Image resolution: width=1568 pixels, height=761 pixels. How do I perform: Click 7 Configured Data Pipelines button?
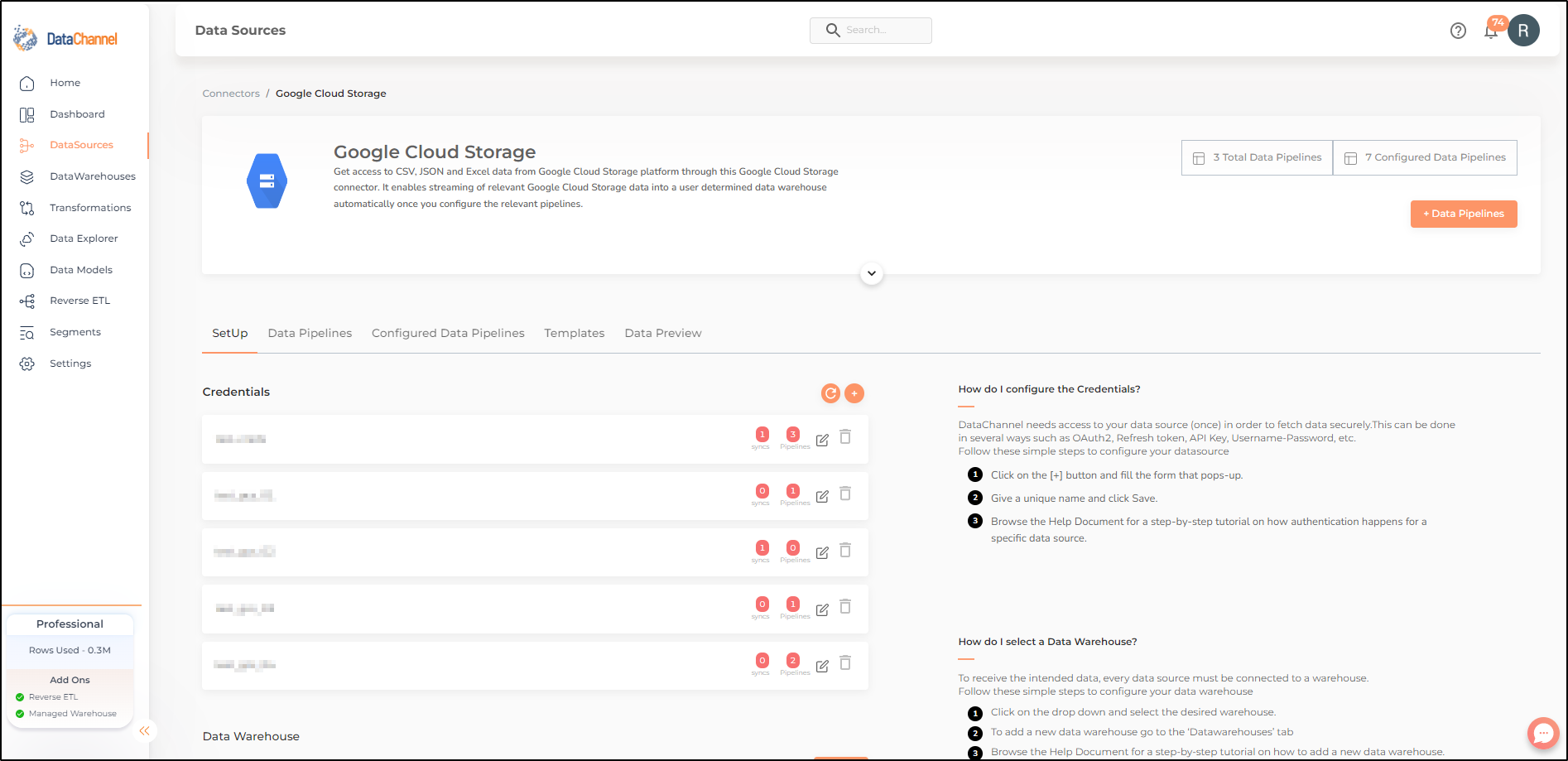click(1425, 157)
